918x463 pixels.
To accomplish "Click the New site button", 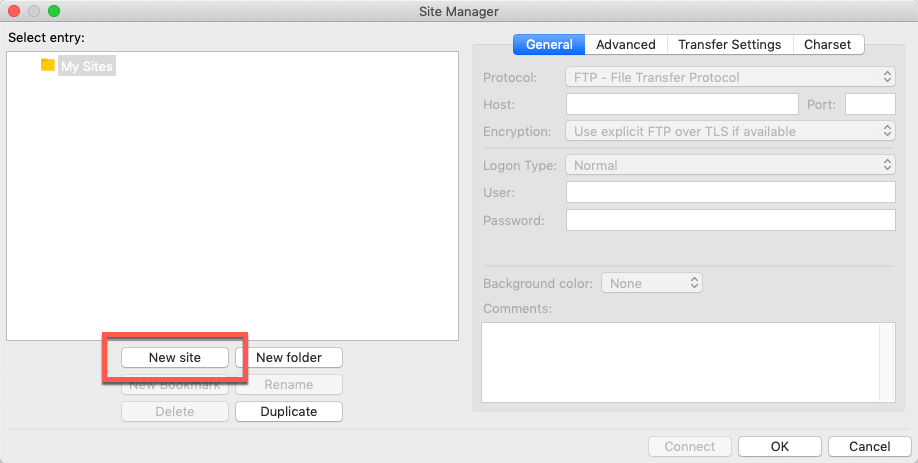I will coord(174,357).
